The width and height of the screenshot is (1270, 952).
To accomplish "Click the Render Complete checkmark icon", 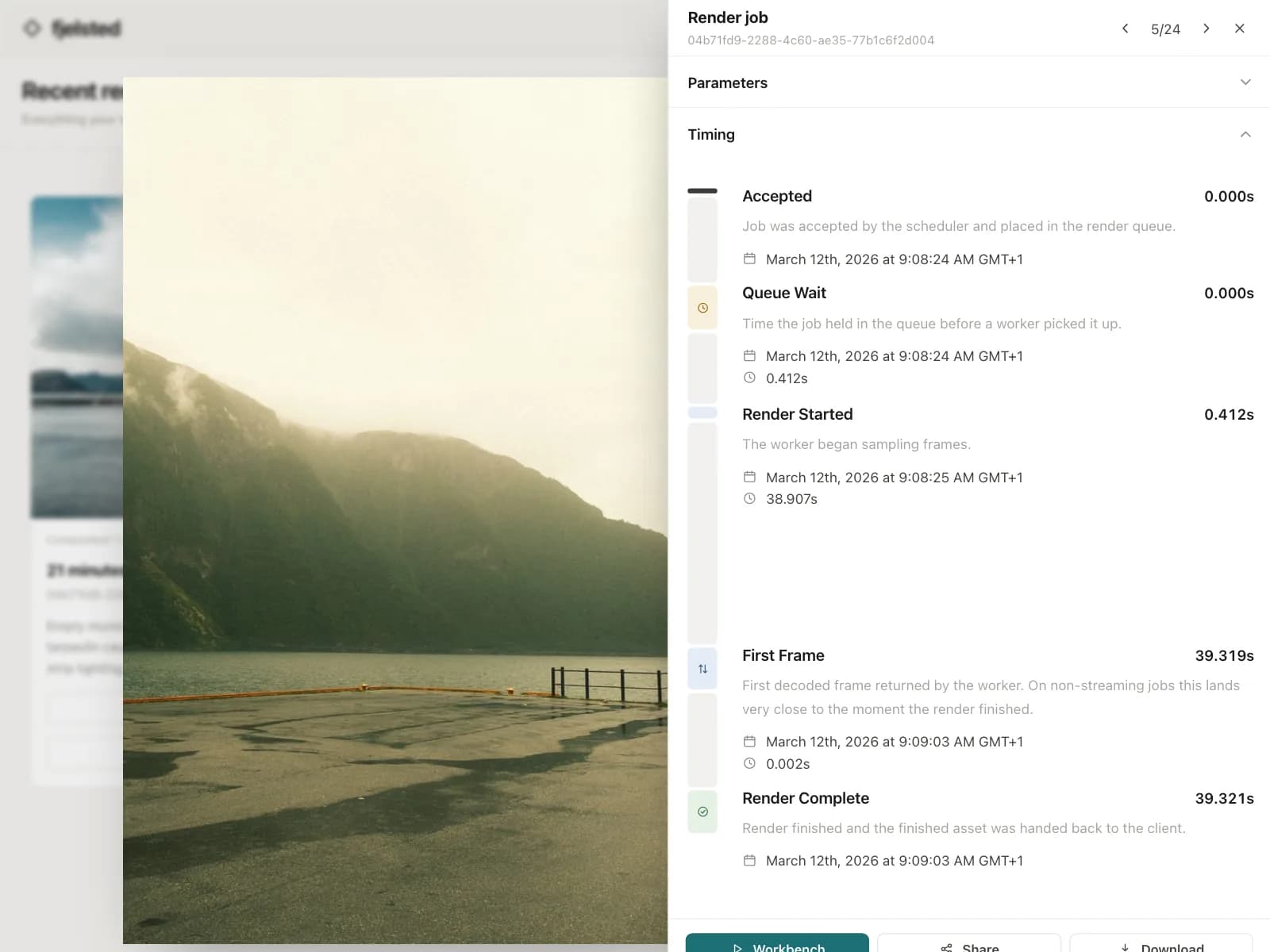I will click(x=702, y=812).
